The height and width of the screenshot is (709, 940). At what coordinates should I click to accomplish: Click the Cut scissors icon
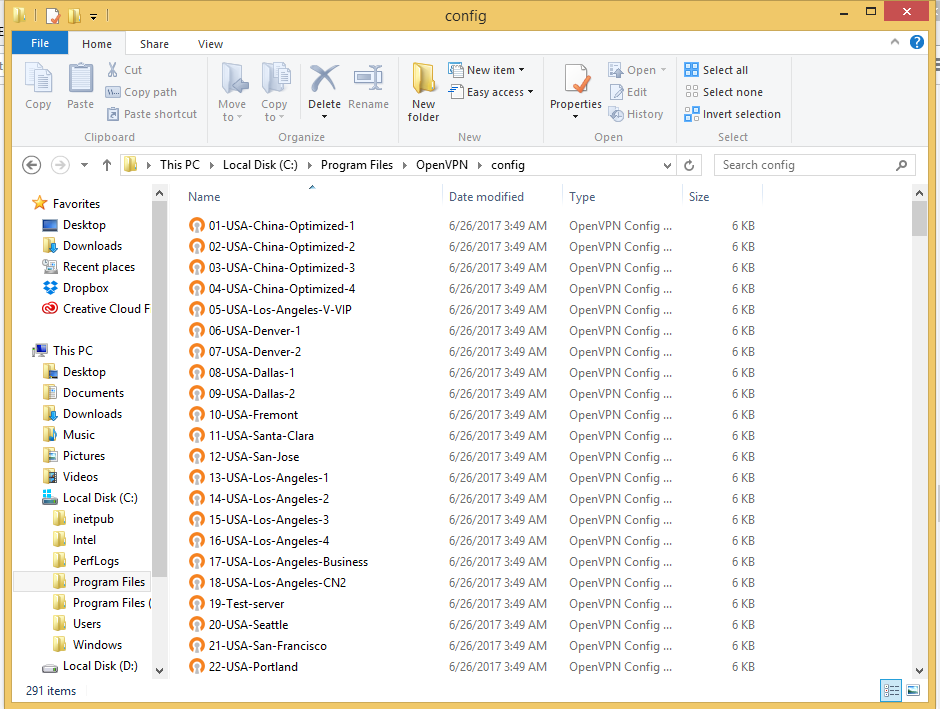pos(113,70)
